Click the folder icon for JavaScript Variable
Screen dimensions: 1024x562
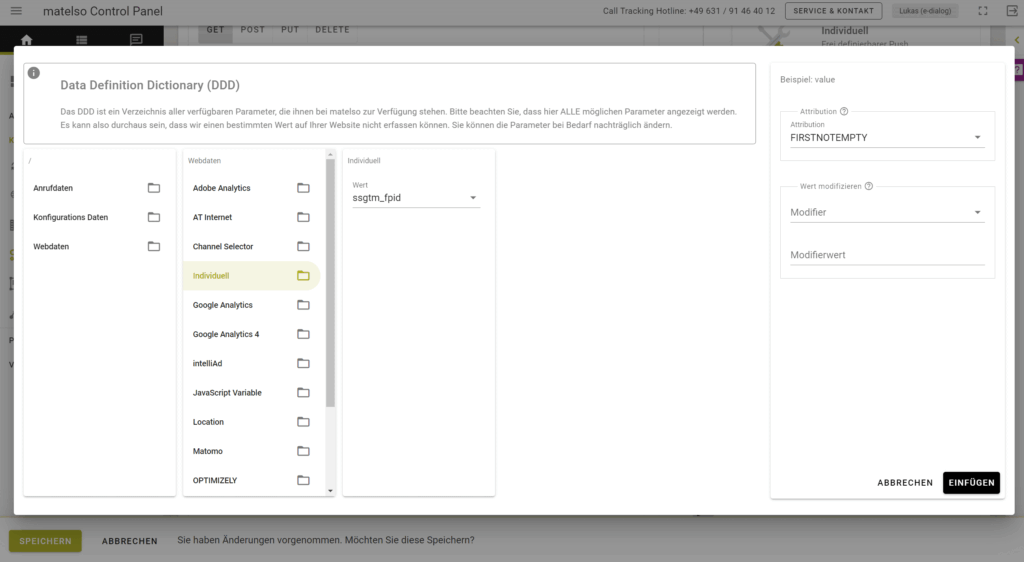click(304, 393)
